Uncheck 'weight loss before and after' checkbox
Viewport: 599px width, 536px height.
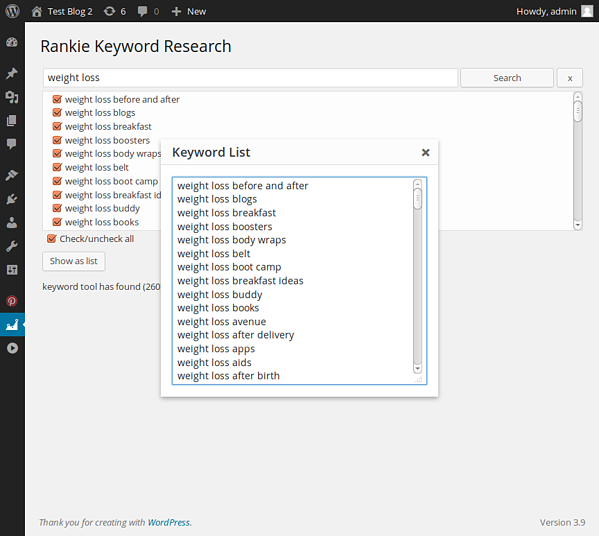(57, 99)
